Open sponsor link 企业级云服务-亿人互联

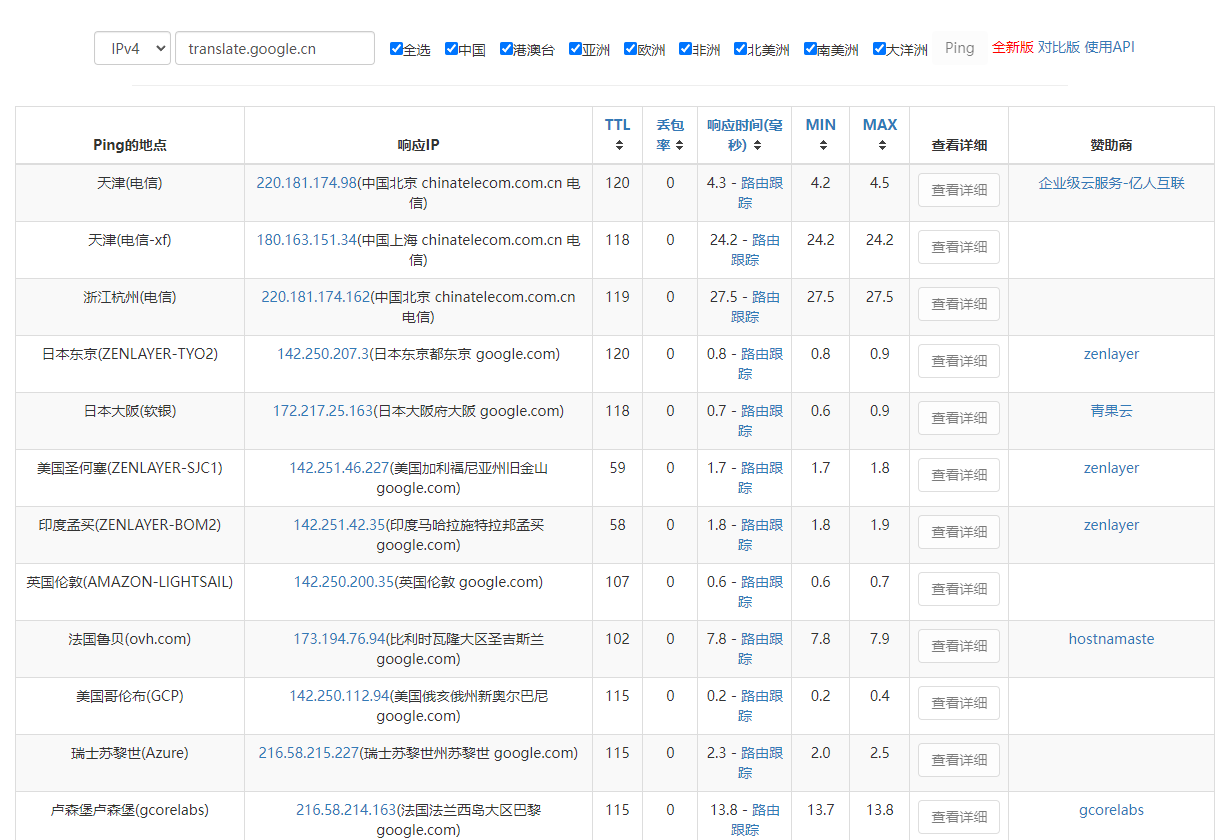(1111, 183)
